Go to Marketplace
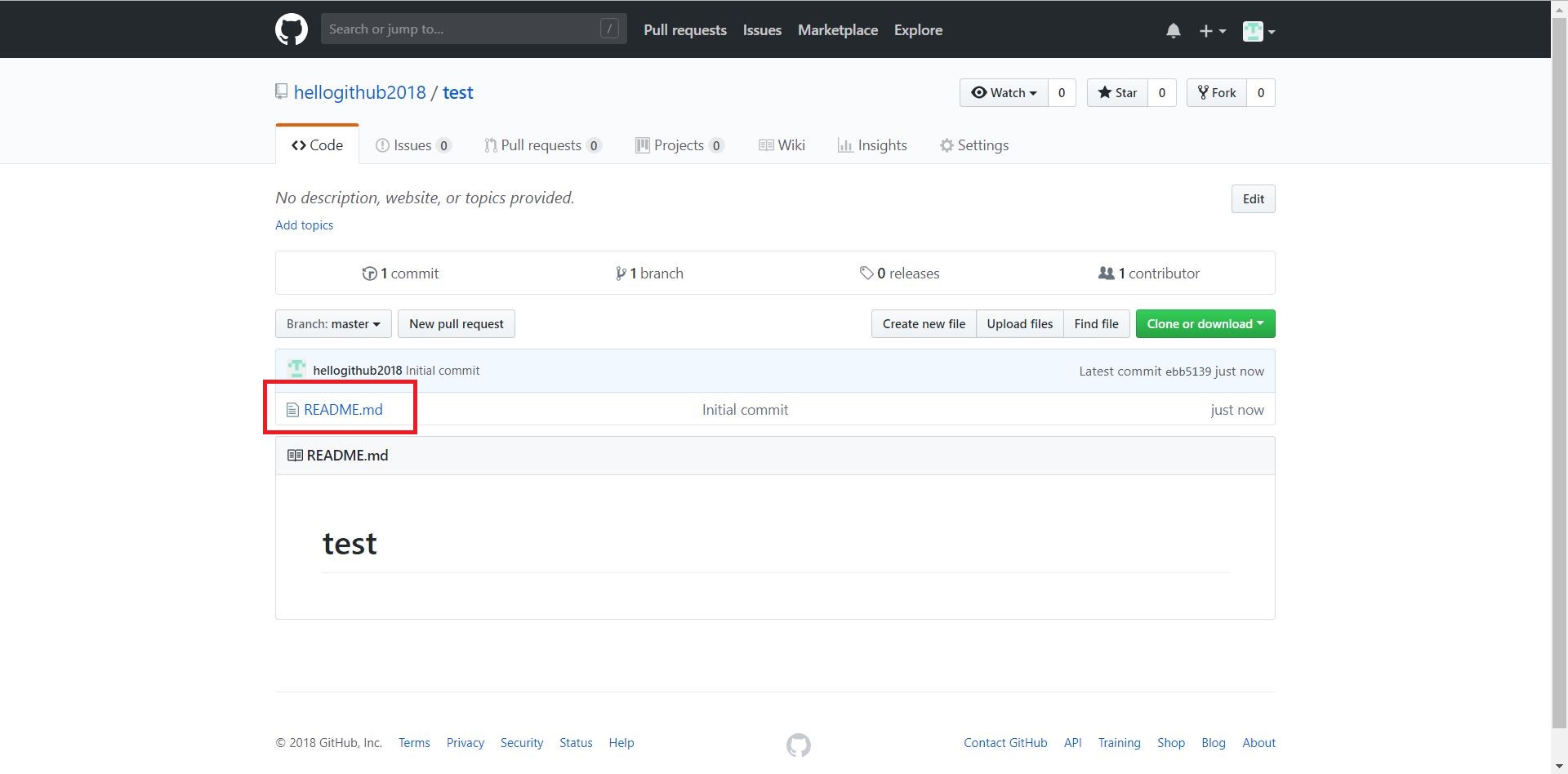The image size is (1568, 774). [838, 30]
